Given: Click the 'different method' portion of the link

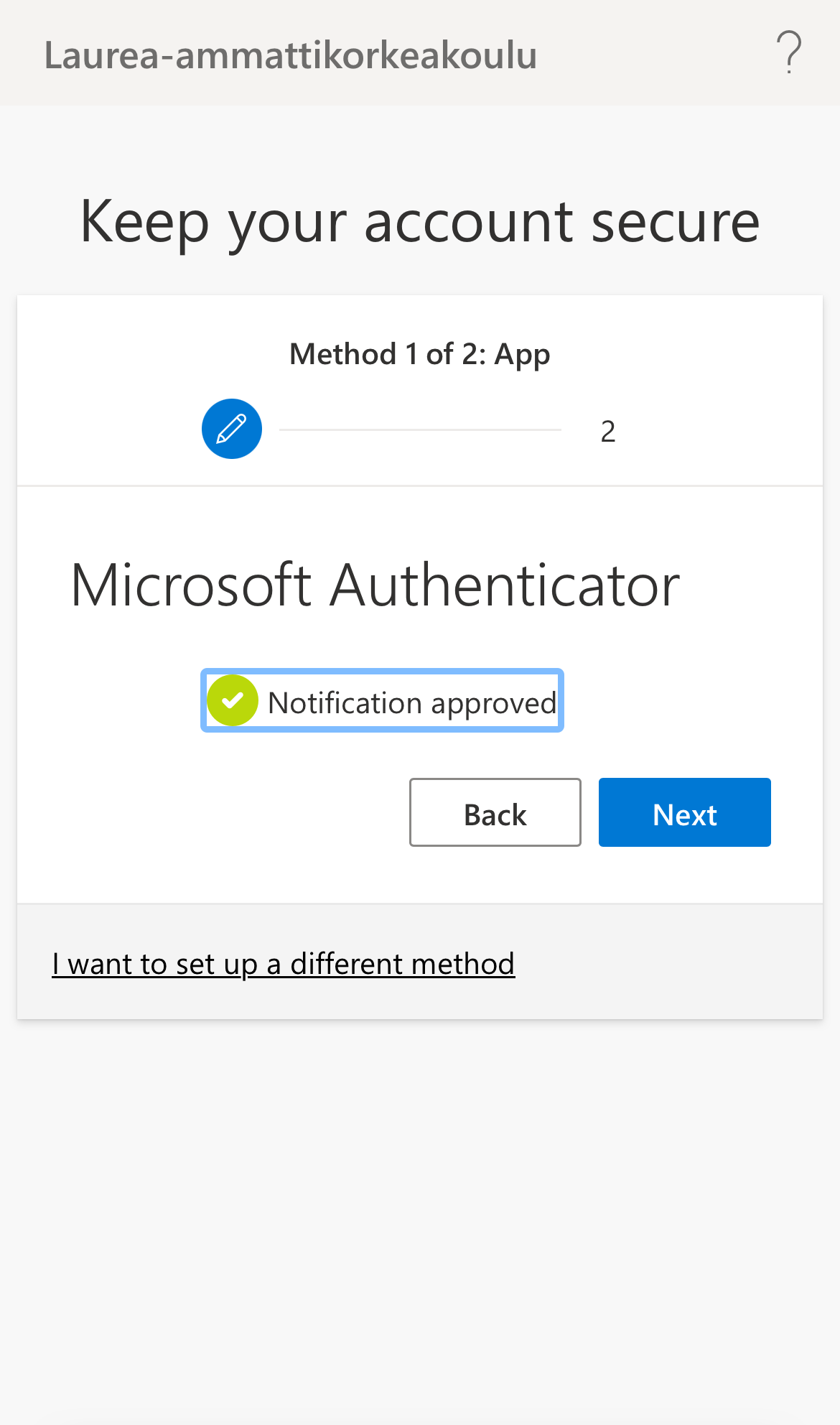Looking at the screenshot, I should pos(402,964).
